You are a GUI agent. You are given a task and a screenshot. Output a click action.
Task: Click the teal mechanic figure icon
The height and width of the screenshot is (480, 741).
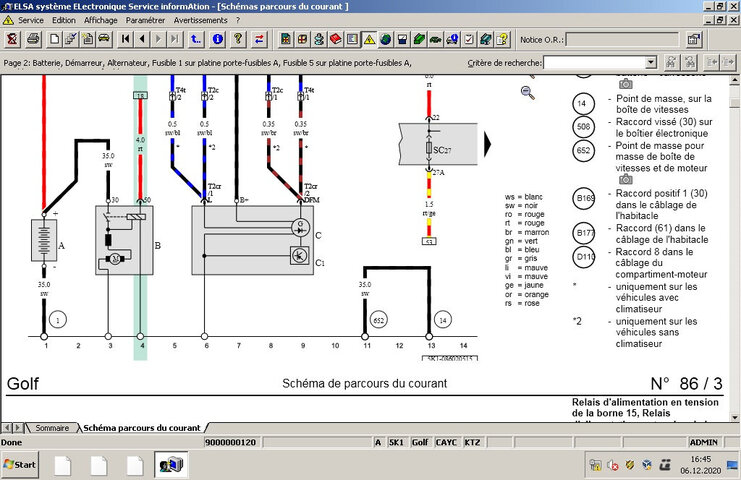coord(319,39)
